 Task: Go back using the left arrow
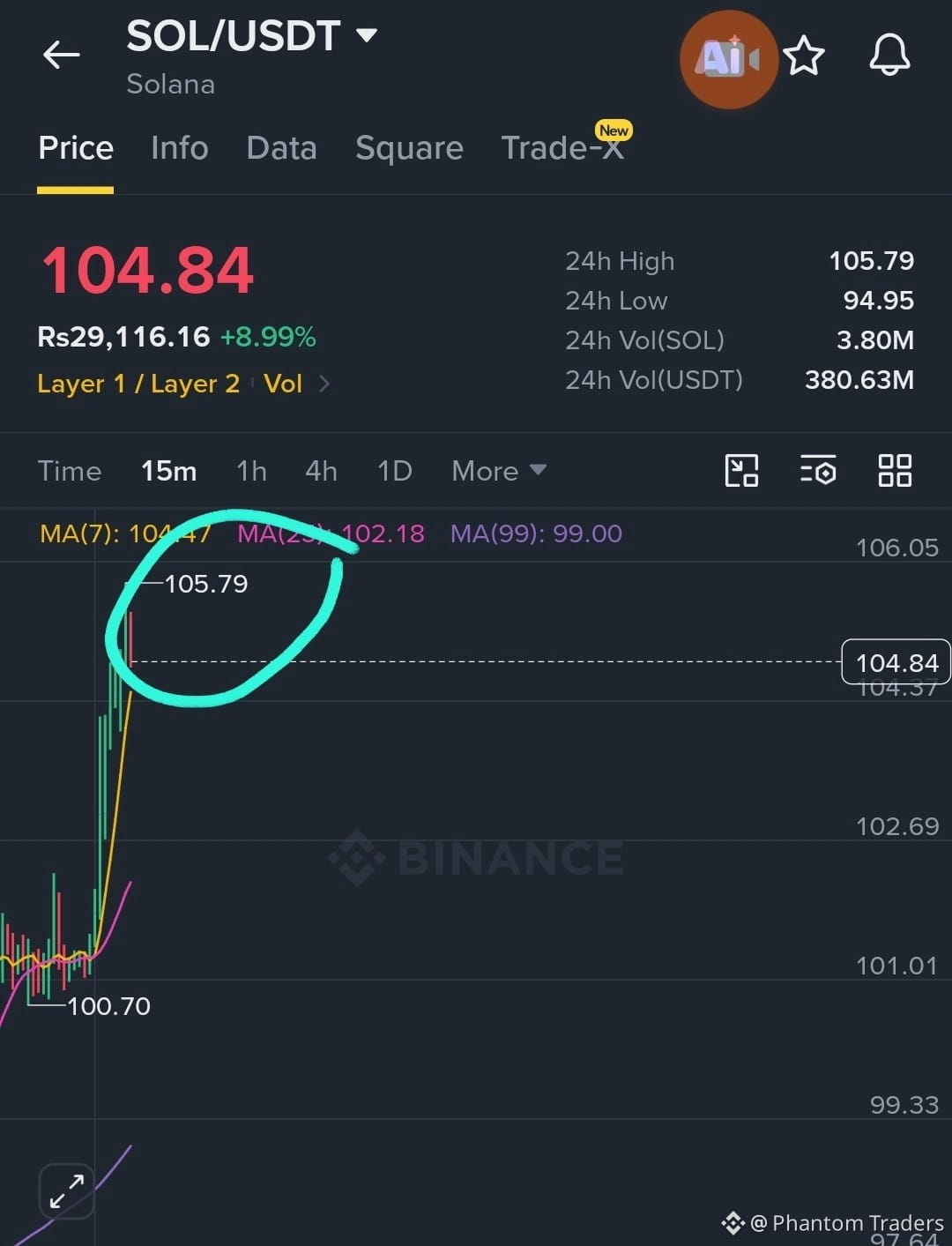pos(61,55)
